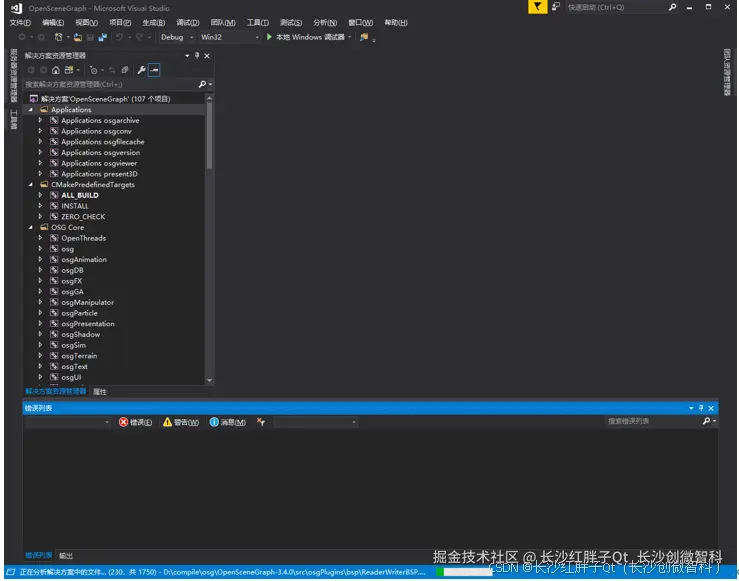The width and height of the screenshot is (739, 581).
Task: Focus the Solution Explorer search field
Action: (x=111, y=84)
